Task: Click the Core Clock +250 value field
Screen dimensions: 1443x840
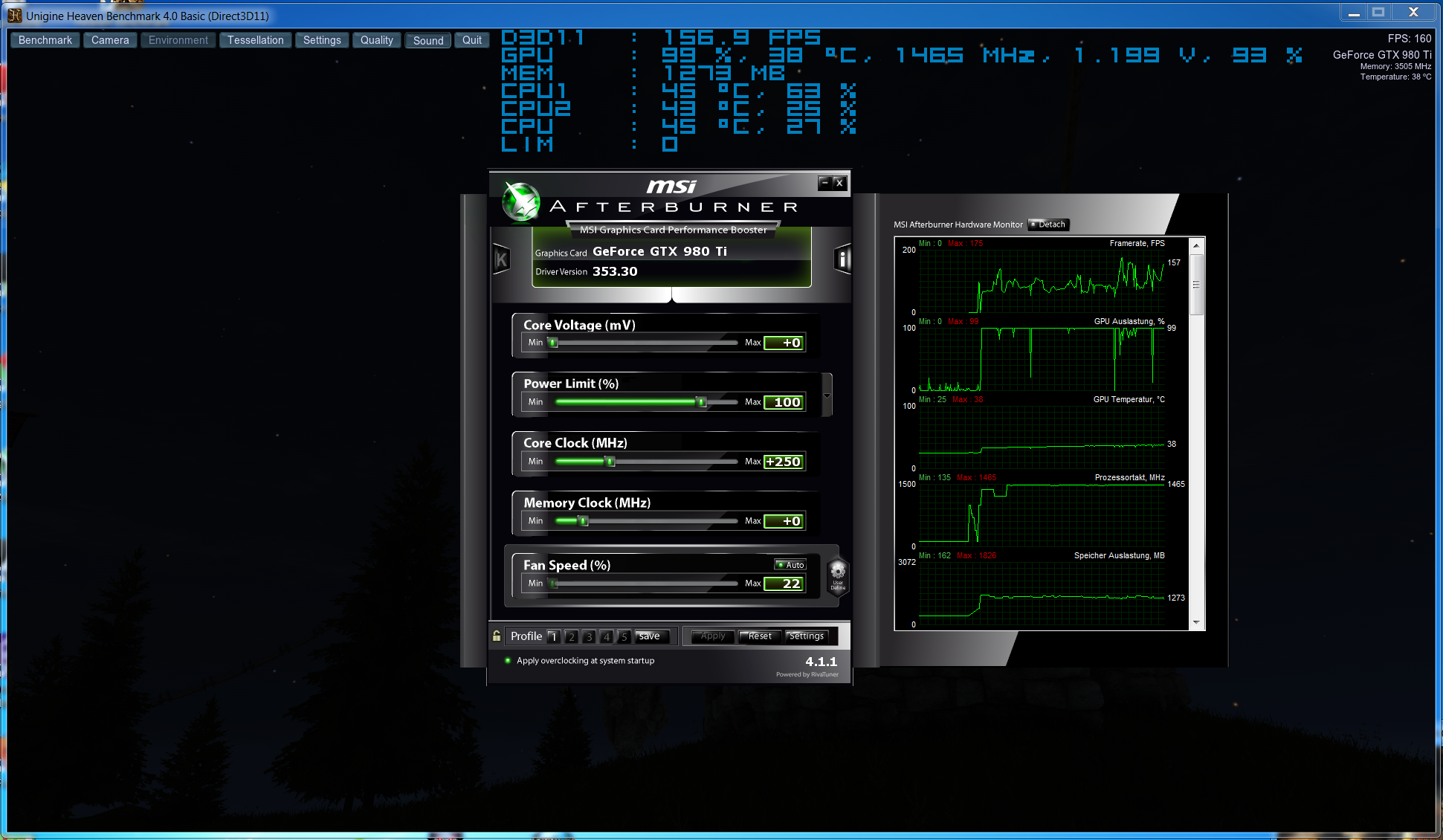Action: [783, 462]
